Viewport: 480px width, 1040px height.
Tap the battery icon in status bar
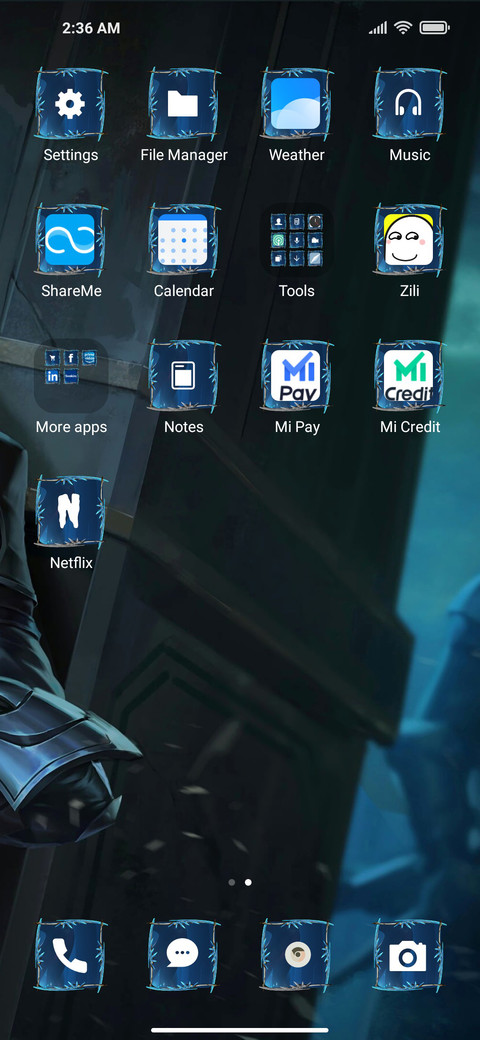pos(435,28)
